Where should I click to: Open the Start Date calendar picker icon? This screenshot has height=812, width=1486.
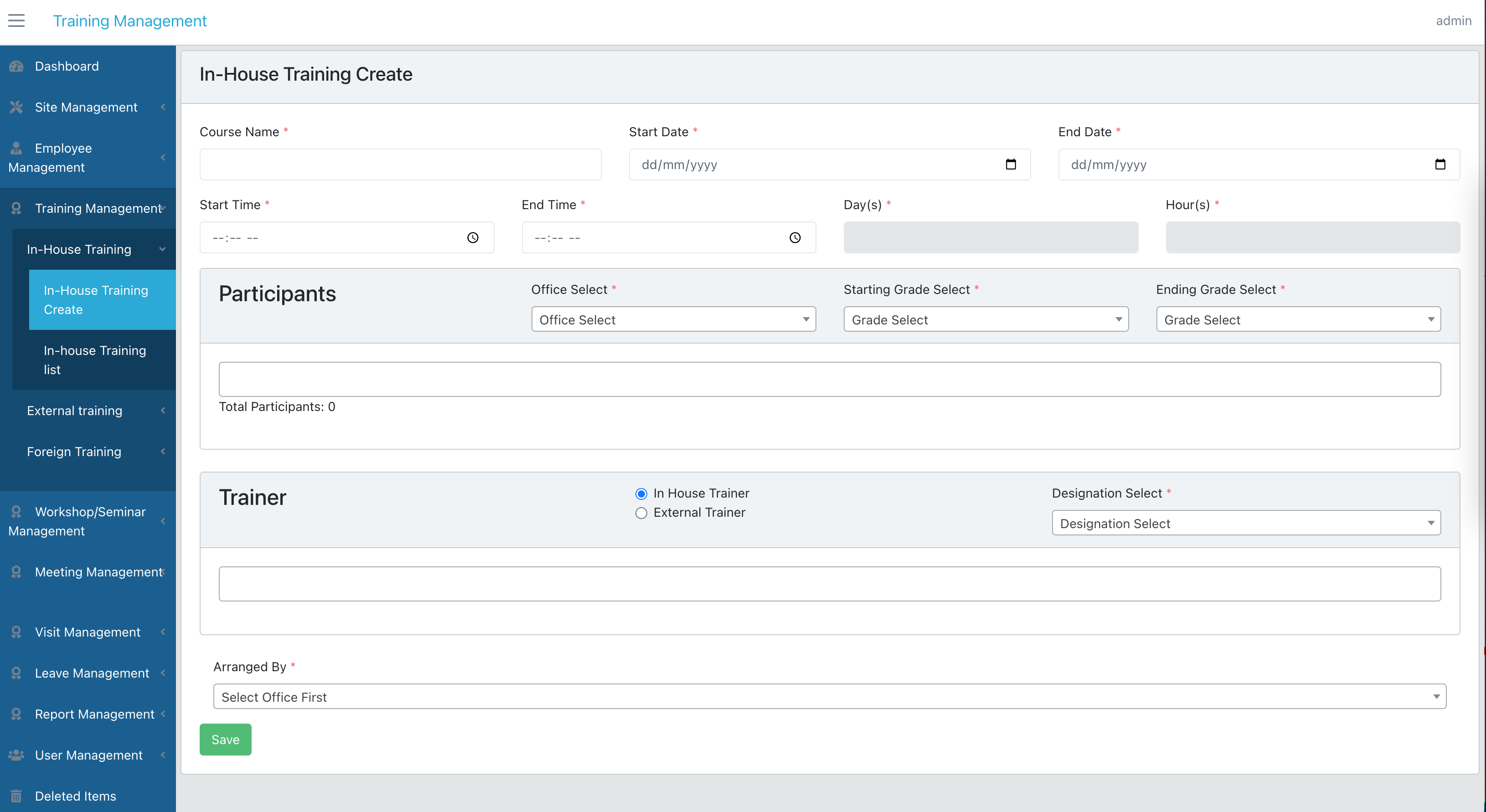coord(1011,164)
